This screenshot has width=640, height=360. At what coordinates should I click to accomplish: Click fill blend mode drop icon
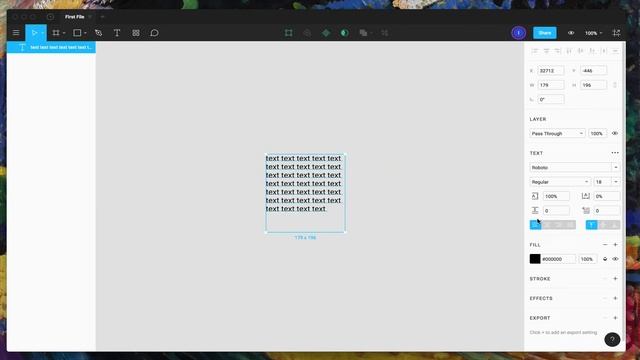click(x=605, y=259)
